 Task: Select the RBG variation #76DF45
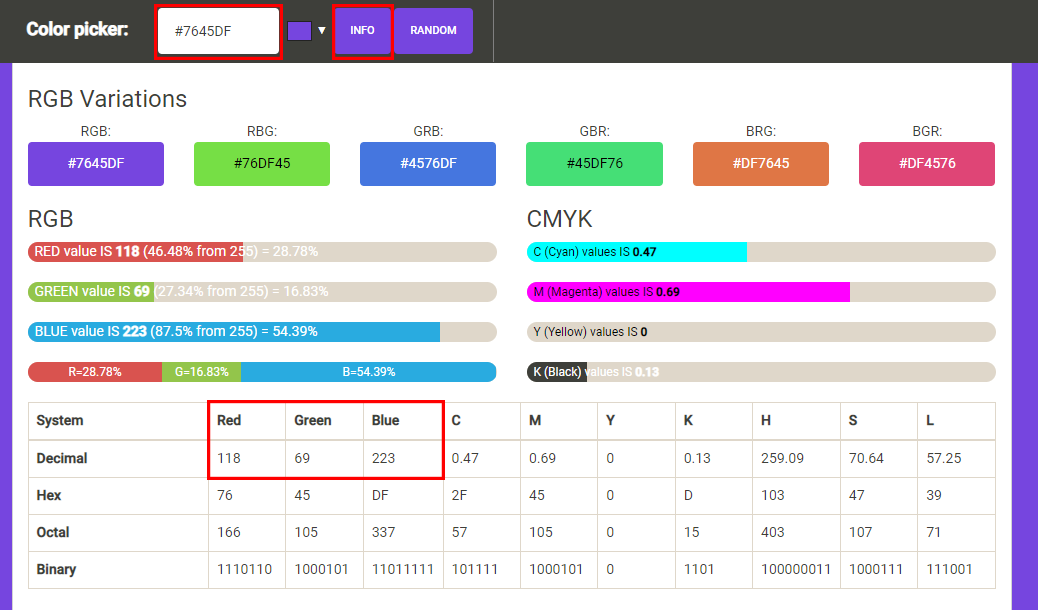coord(261,163)
